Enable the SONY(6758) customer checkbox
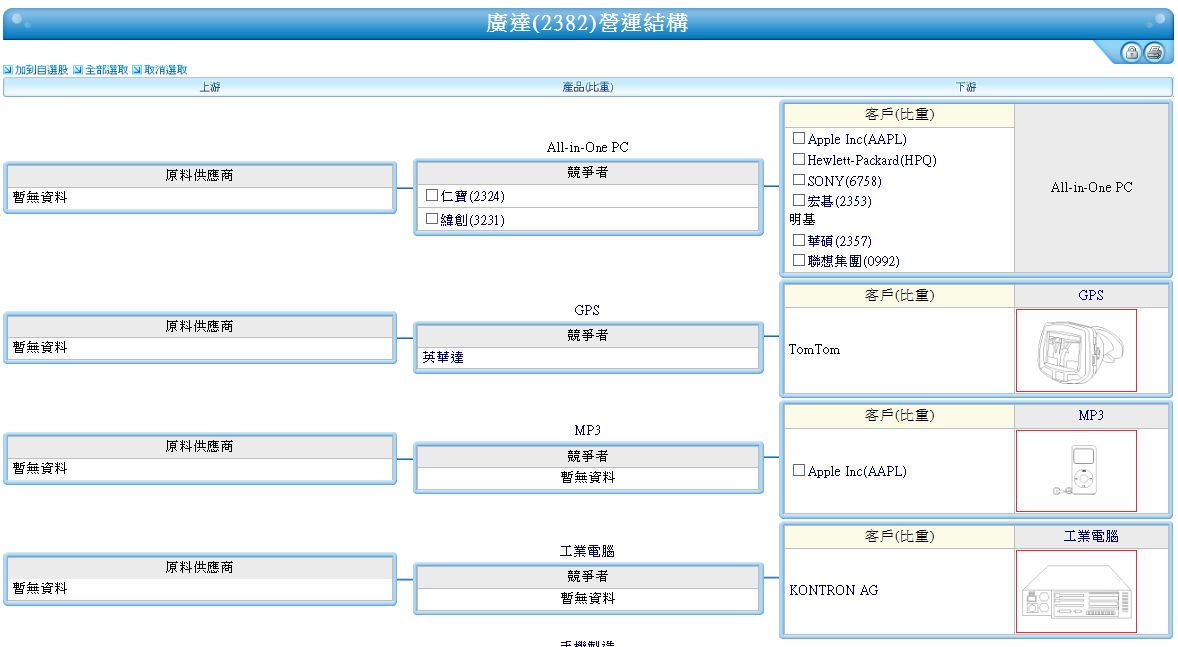The image size is (1178, 647). pyautogui.click(x=799, y=180)
